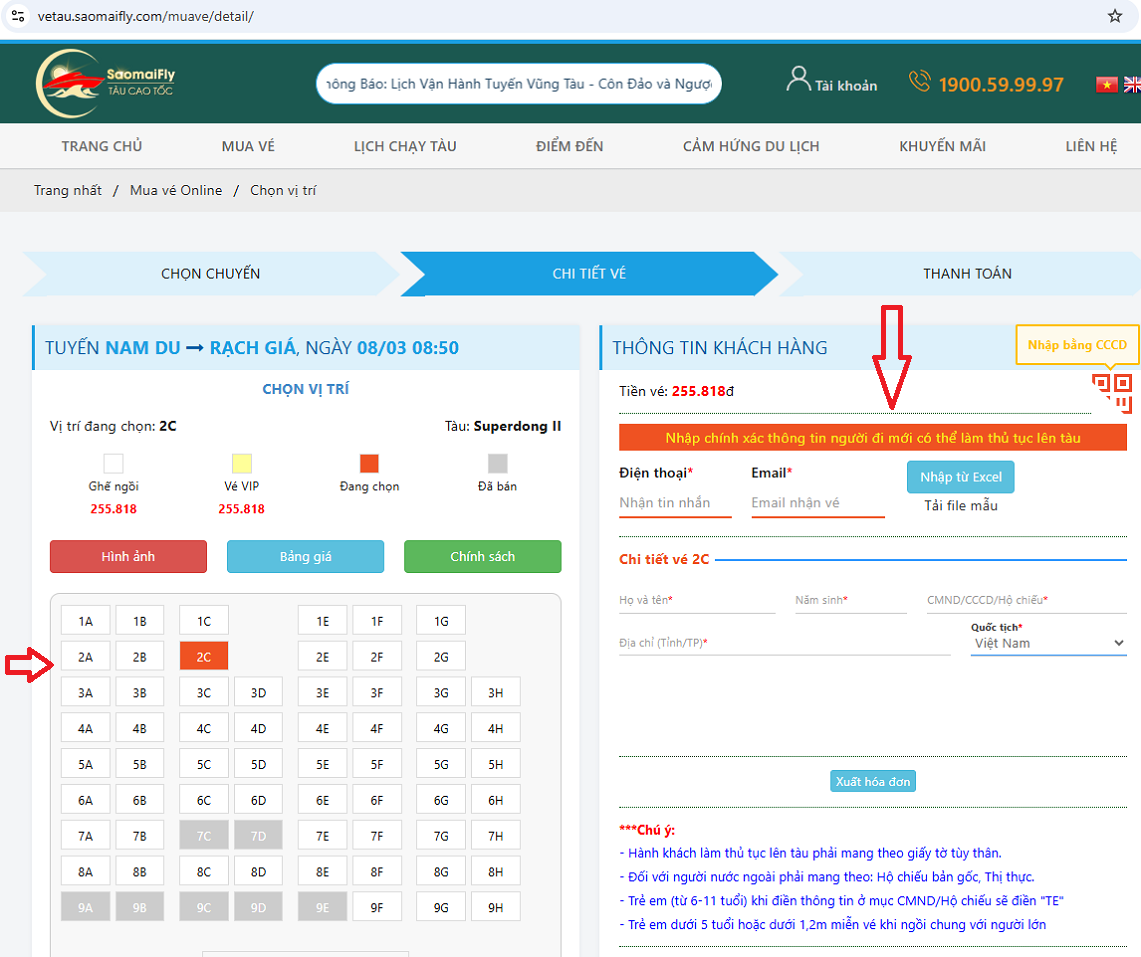Open the Tài khoản account icon
Viewport: 1141px width, 957px height.
(x=798, y=80)
